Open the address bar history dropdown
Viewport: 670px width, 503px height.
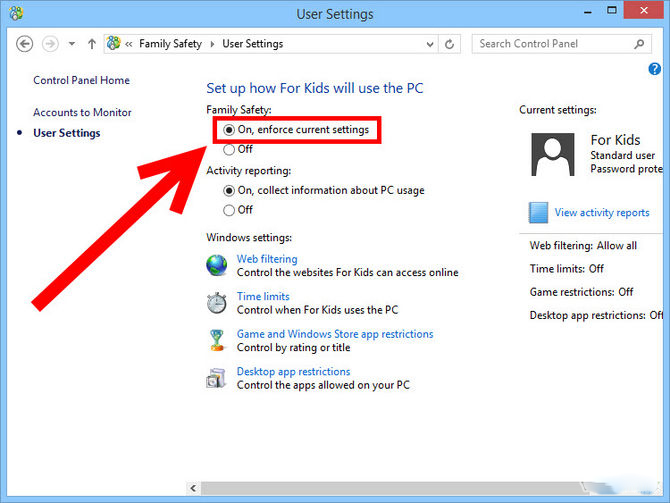[430, 44]
